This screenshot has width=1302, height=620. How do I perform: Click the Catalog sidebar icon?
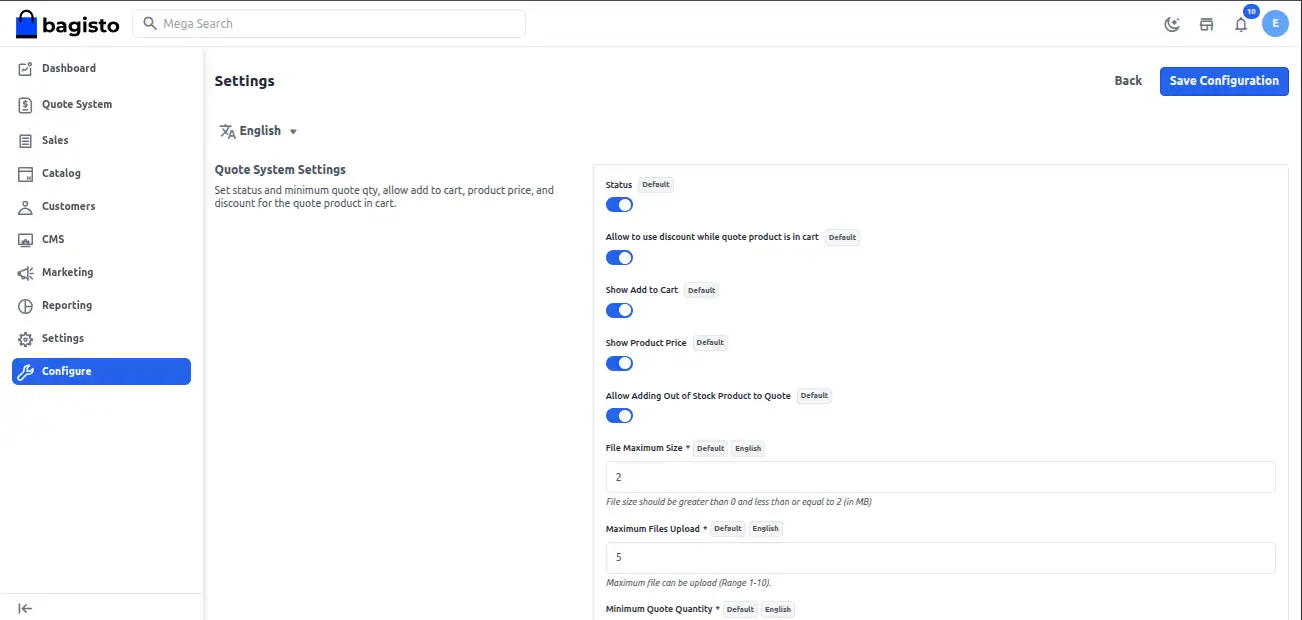pyautogui.click(x=26, y=174)
